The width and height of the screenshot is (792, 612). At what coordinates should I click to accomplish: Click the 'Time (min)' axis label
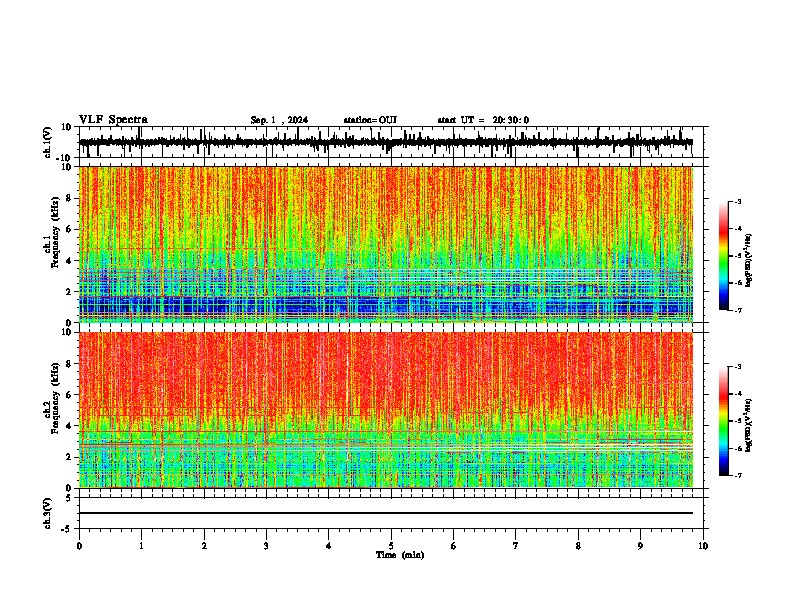pyautogui.click(x=400, y=555)
